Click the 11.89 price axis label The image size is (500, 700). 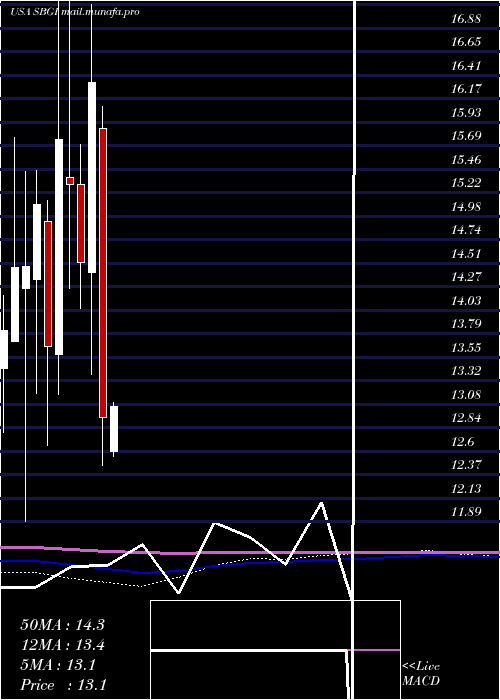(x=466, y=511)
